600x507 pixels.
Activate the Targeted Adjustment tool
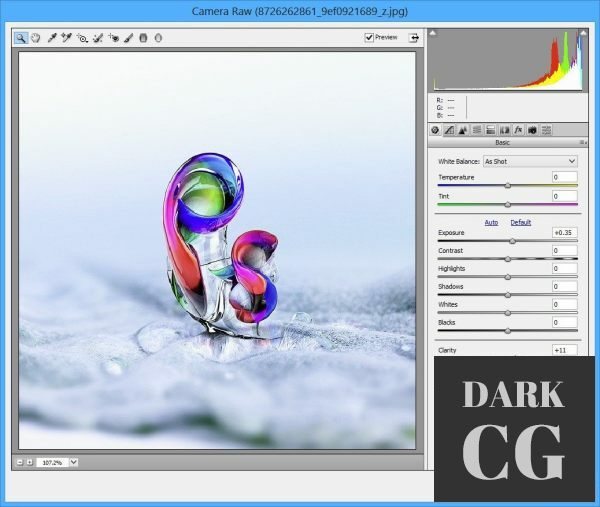(82, 38)
